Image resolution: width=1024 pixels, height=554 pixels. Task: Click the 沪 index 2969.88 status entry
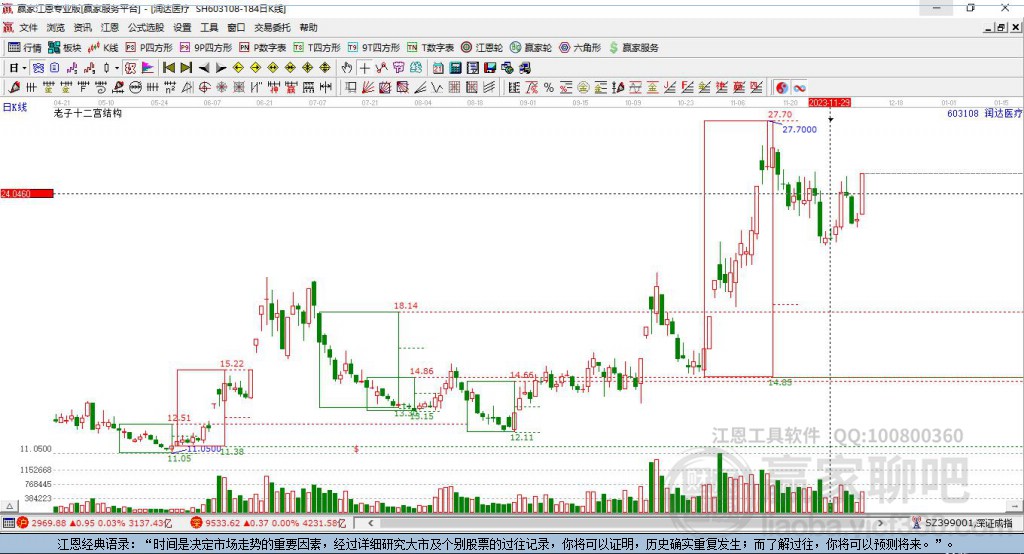click(x=95, y=523)
